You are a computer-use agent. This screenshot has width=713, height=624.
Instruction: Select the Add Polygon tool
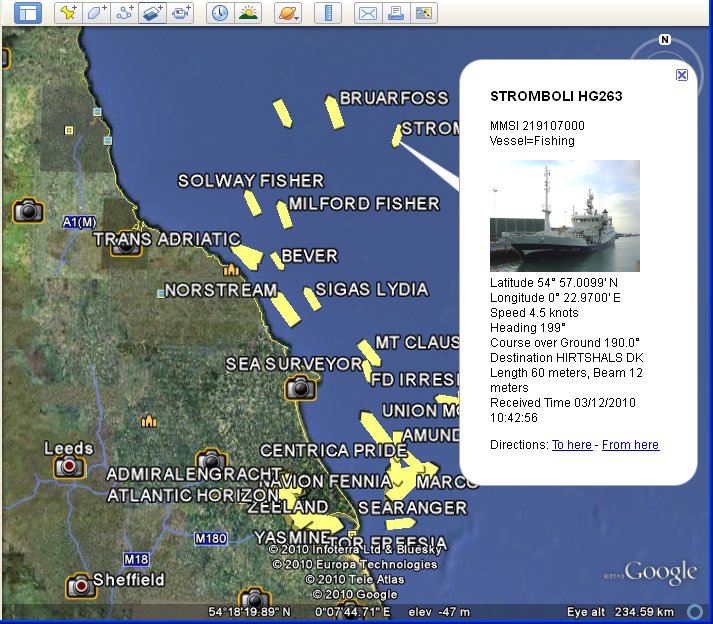[96, 12]
